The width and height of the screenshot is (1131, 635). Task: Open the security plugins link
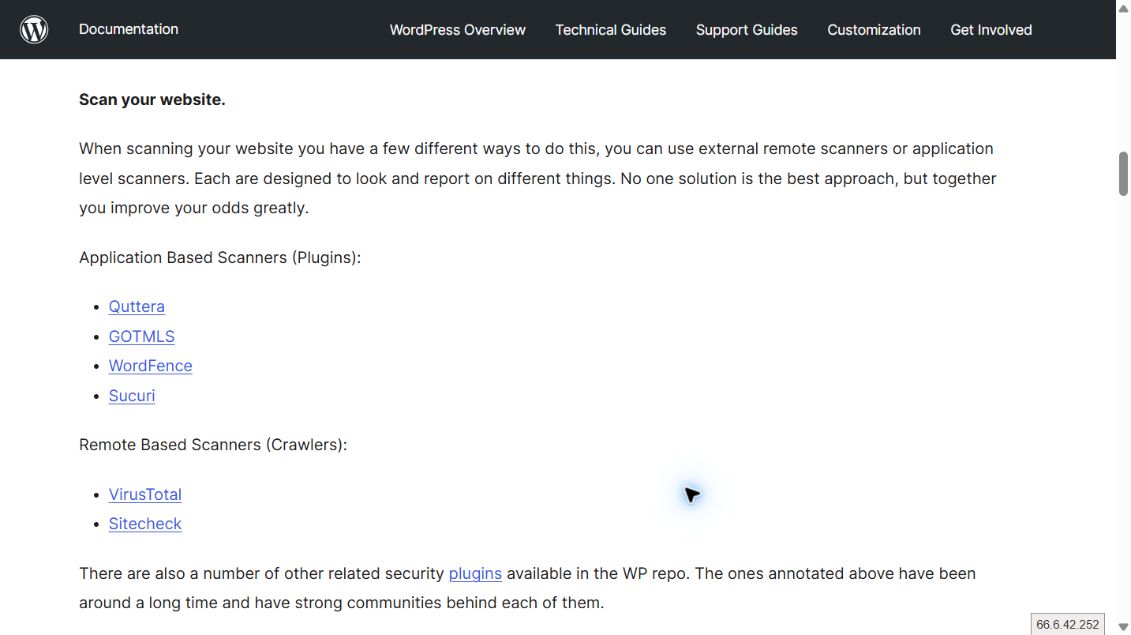pyautogui.click(x=475, y=574)
